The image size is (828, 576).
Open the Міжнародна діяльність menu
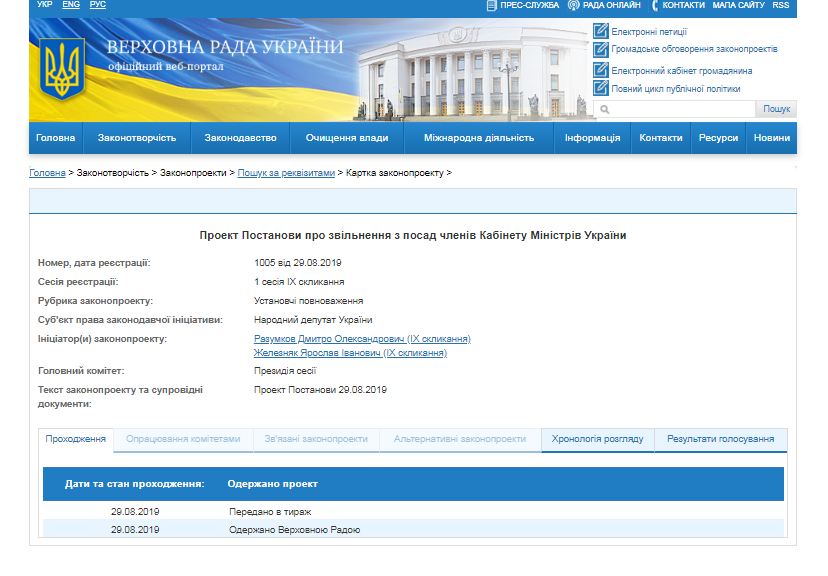pyautogui.click(x=479, y=138)
